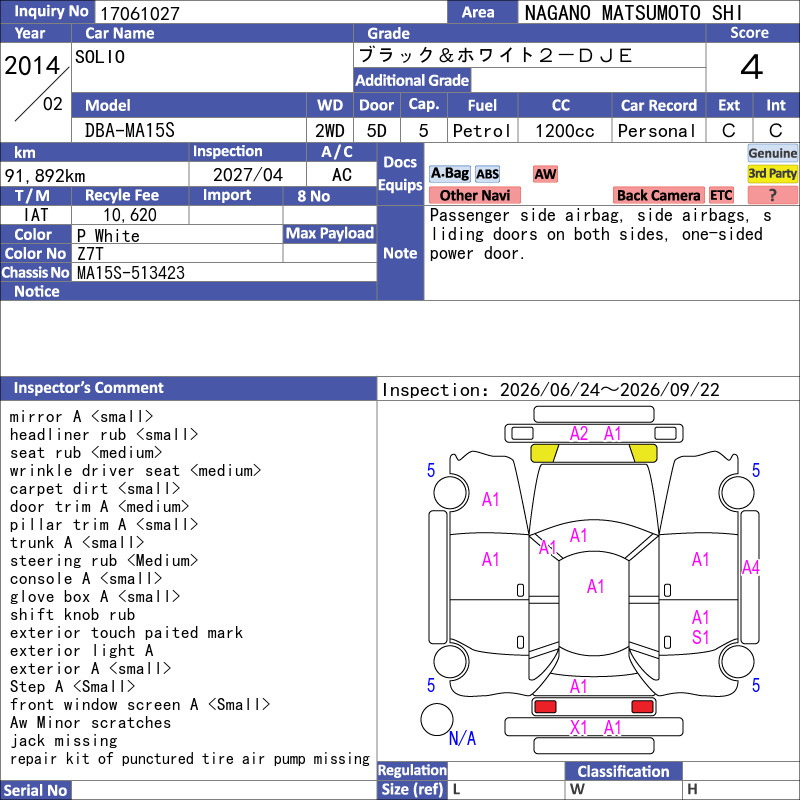Click the Inquiry No value 17061027

point(140,14)
